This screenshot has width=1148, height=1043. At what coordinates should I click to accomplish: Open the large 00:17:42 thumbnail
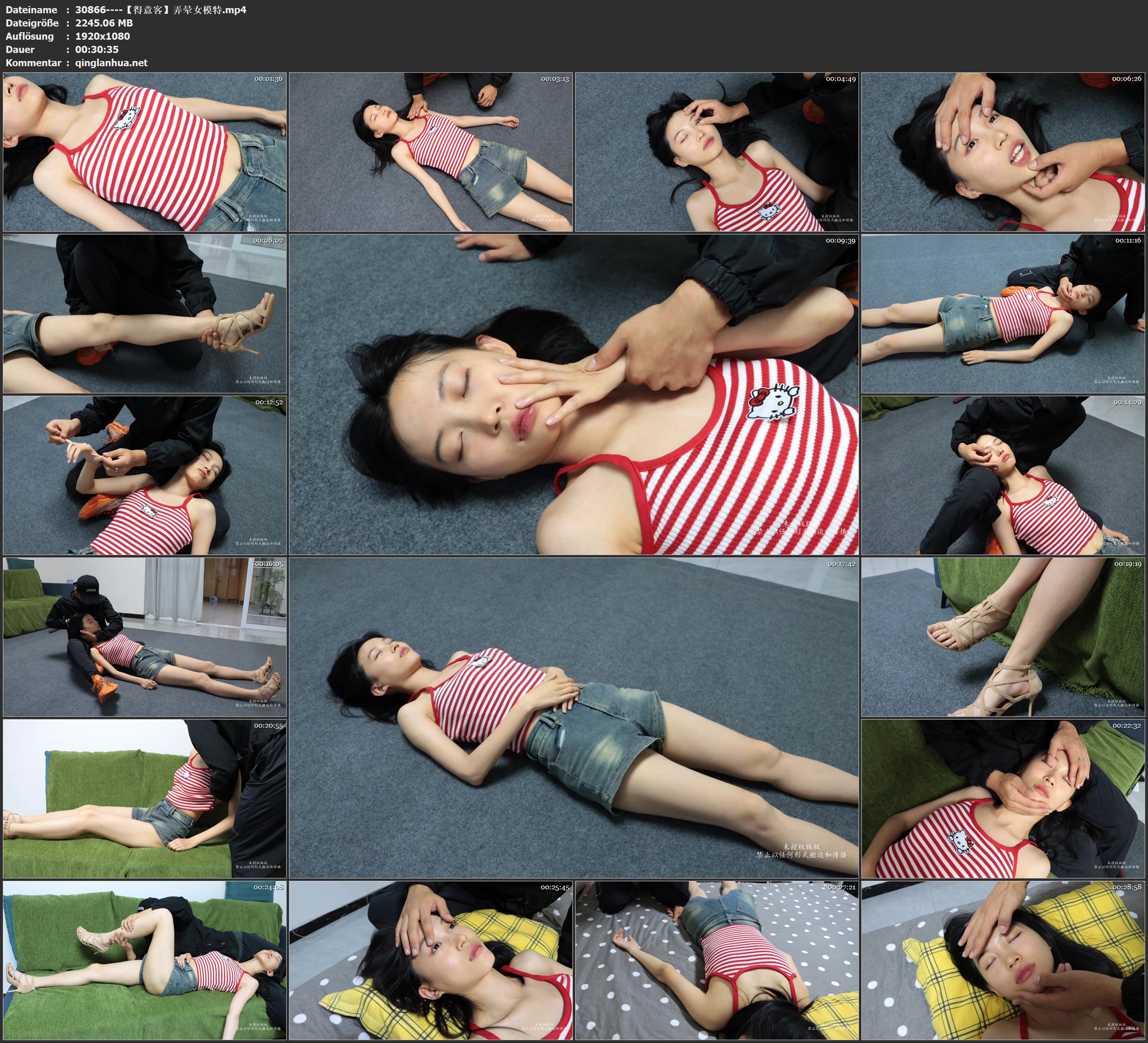pos(574,718)
